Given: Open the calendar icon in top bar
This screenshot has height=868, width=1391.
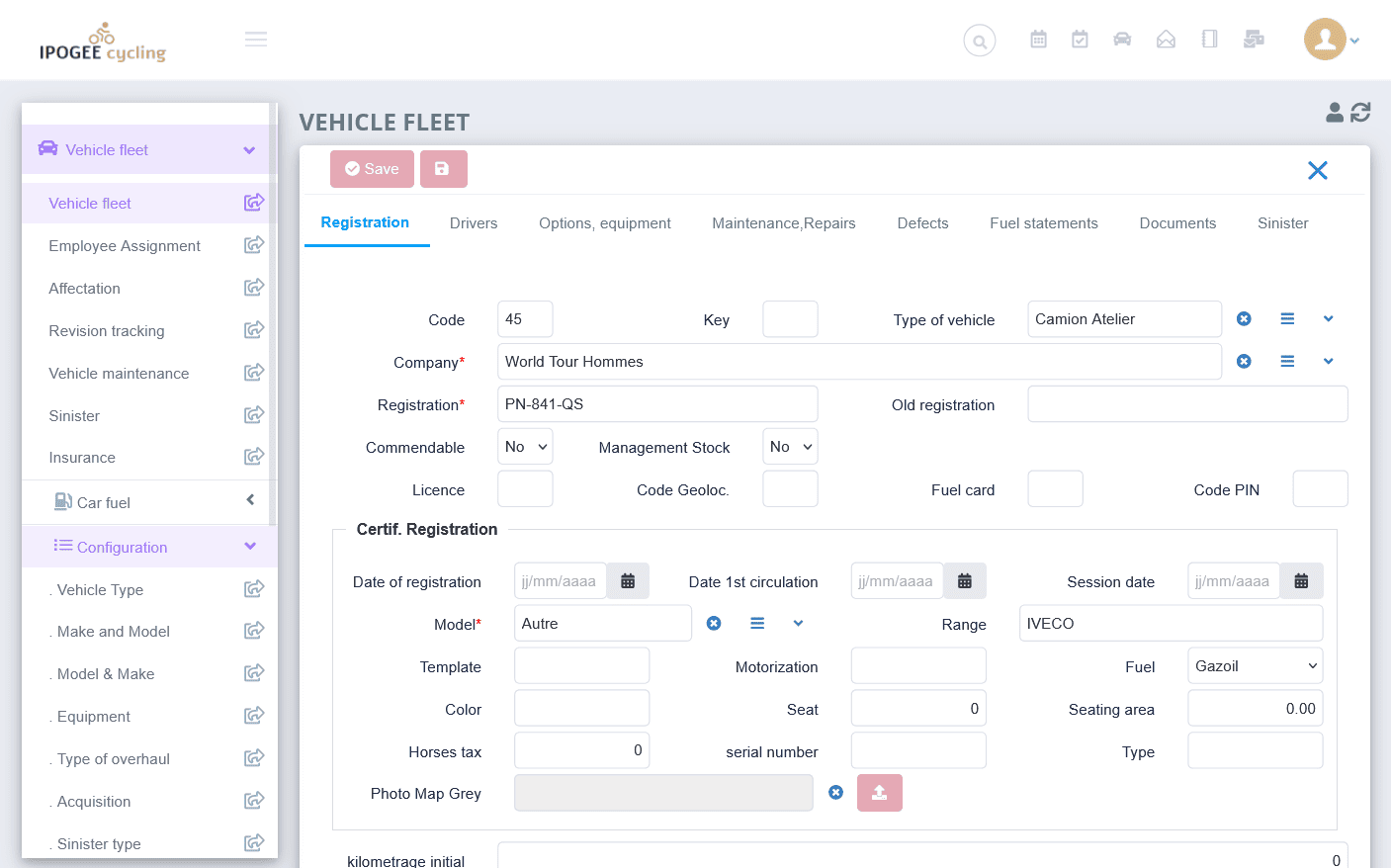Looking at the screenshot, I should [x=1038, y=40].
